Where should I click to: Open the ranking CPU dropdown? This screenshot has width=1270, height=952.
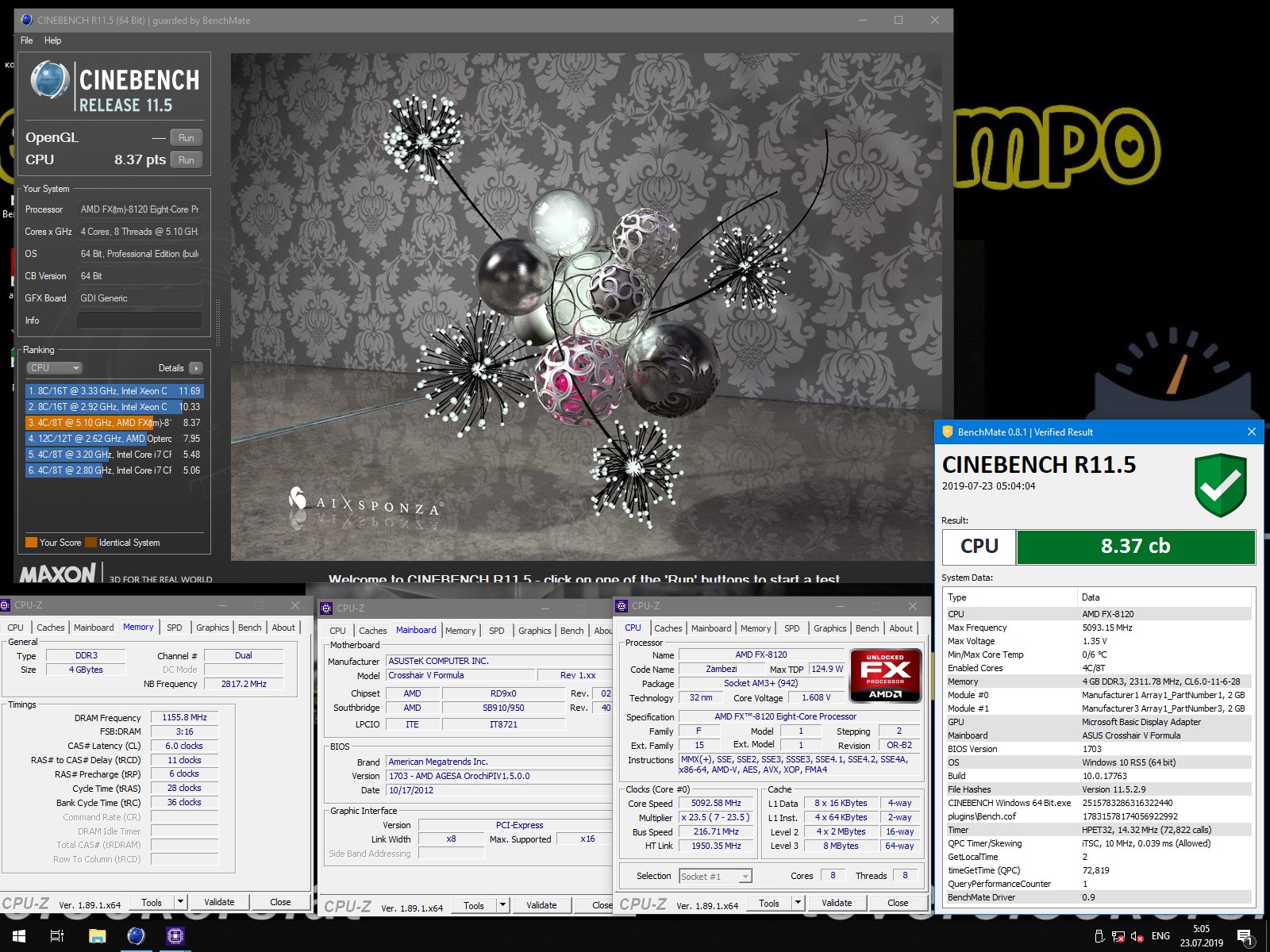(x=54, y=368)
